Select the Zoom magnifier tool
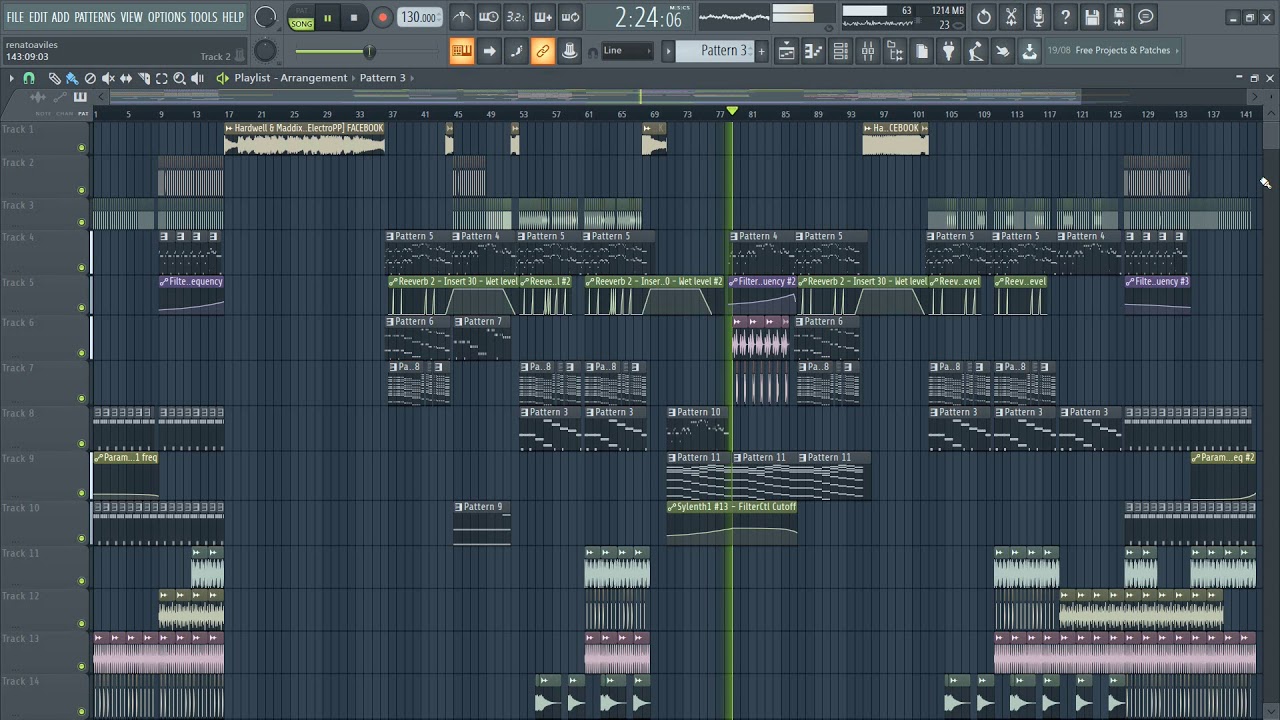Viewport: 1280px width, 720px height. coord(180,78)
